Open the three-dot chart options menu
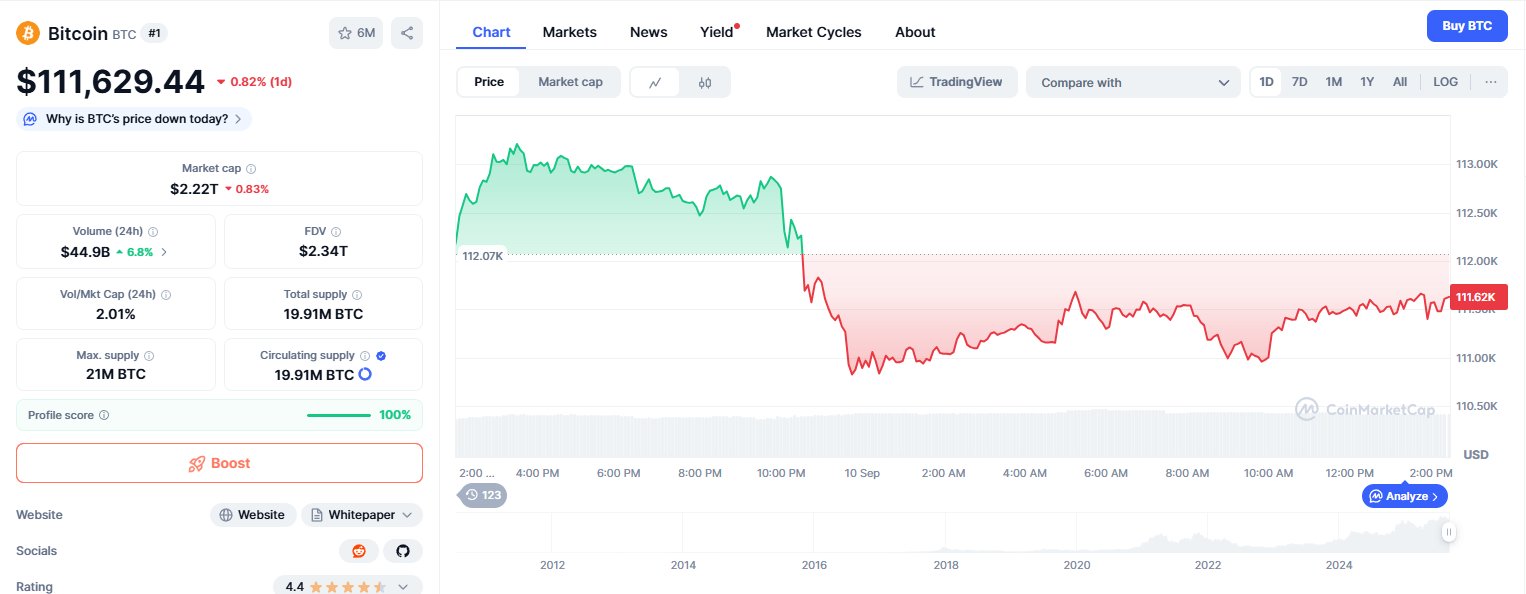The image size is (1526, 594). (x=1491, y=82)
